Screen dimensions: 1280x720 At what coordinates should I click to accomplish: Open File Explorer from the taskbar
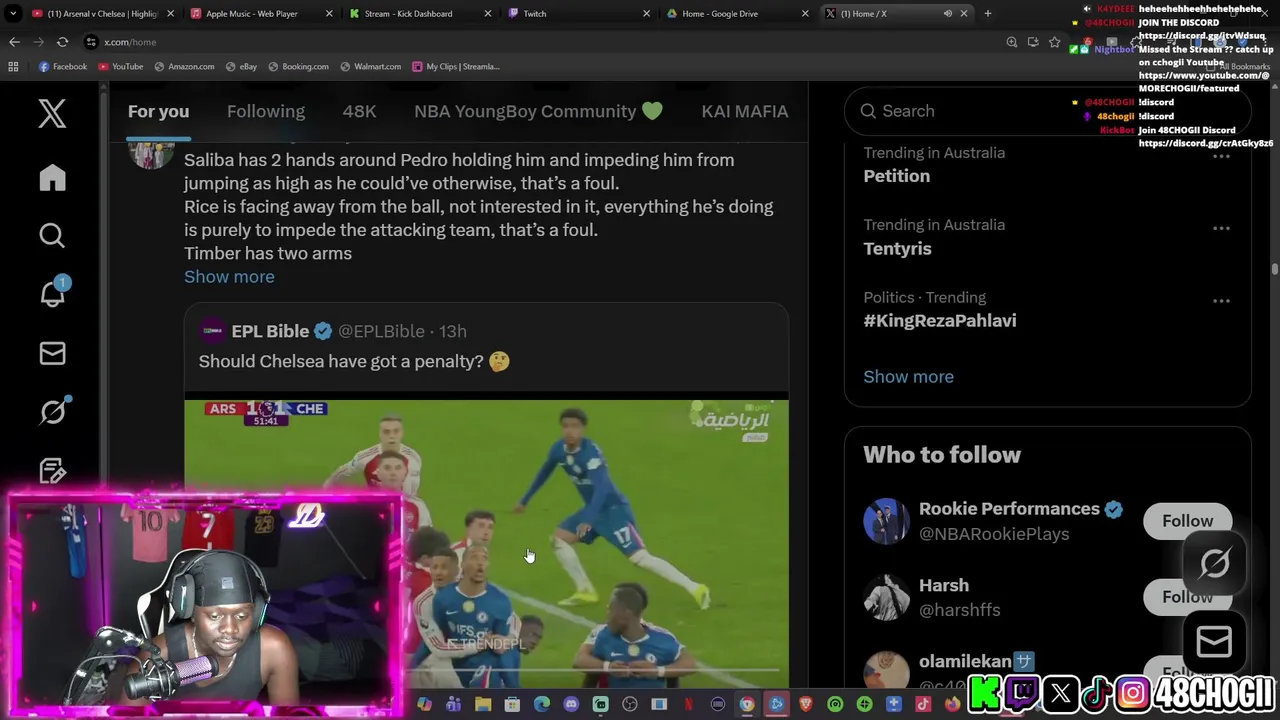click(x=483, y=705)
